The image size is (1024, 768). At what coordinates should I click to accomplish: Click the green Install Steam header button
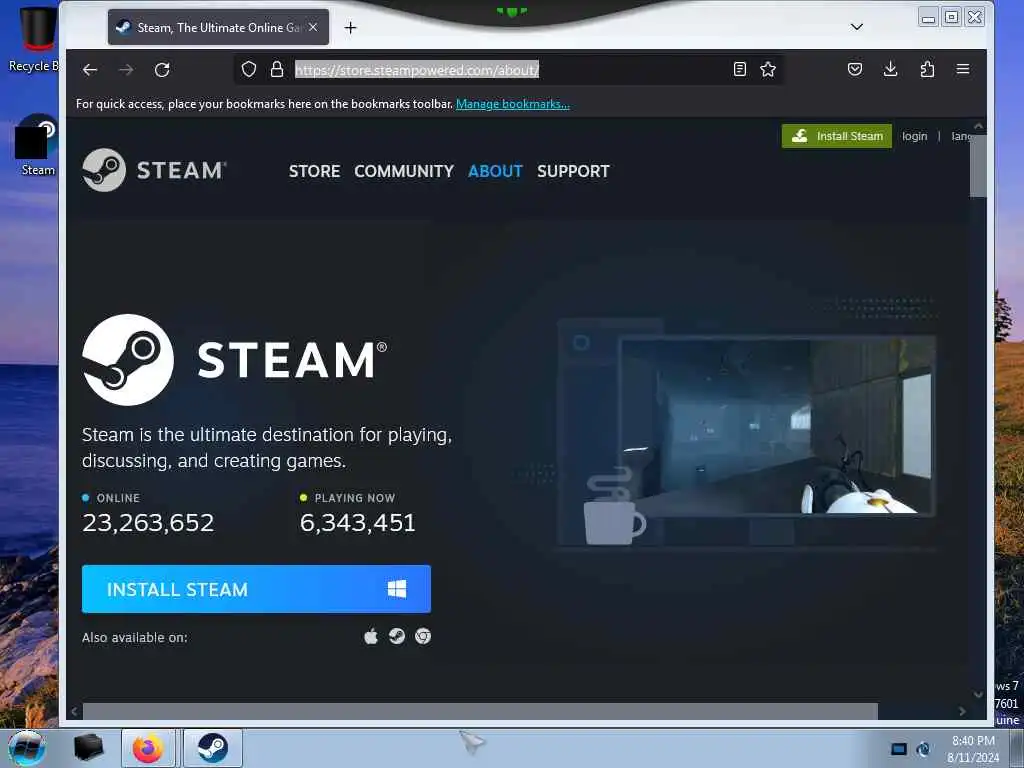pyautogui.click(x=837, y=136)
